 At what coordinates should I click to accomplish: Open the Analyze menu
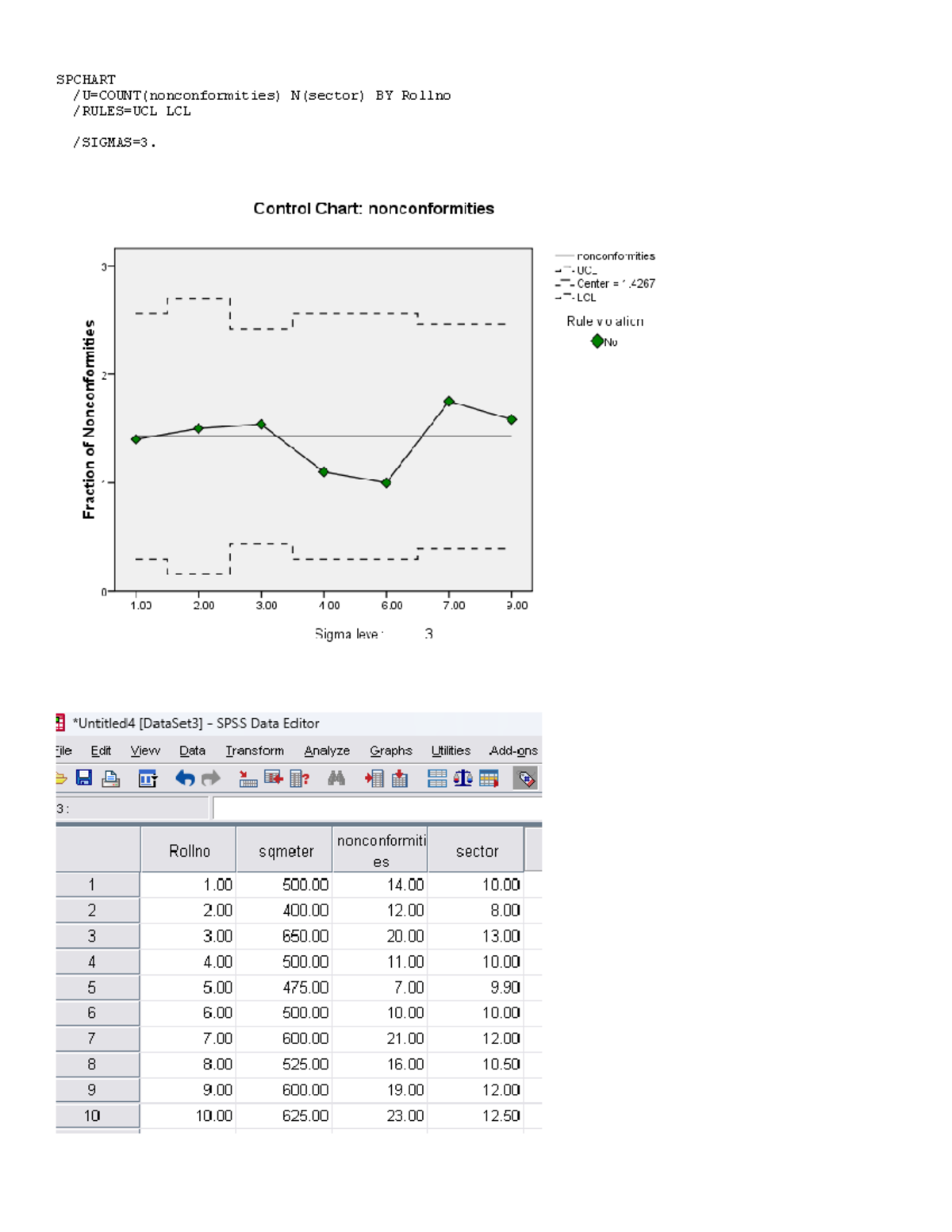(x=328, y=750)
